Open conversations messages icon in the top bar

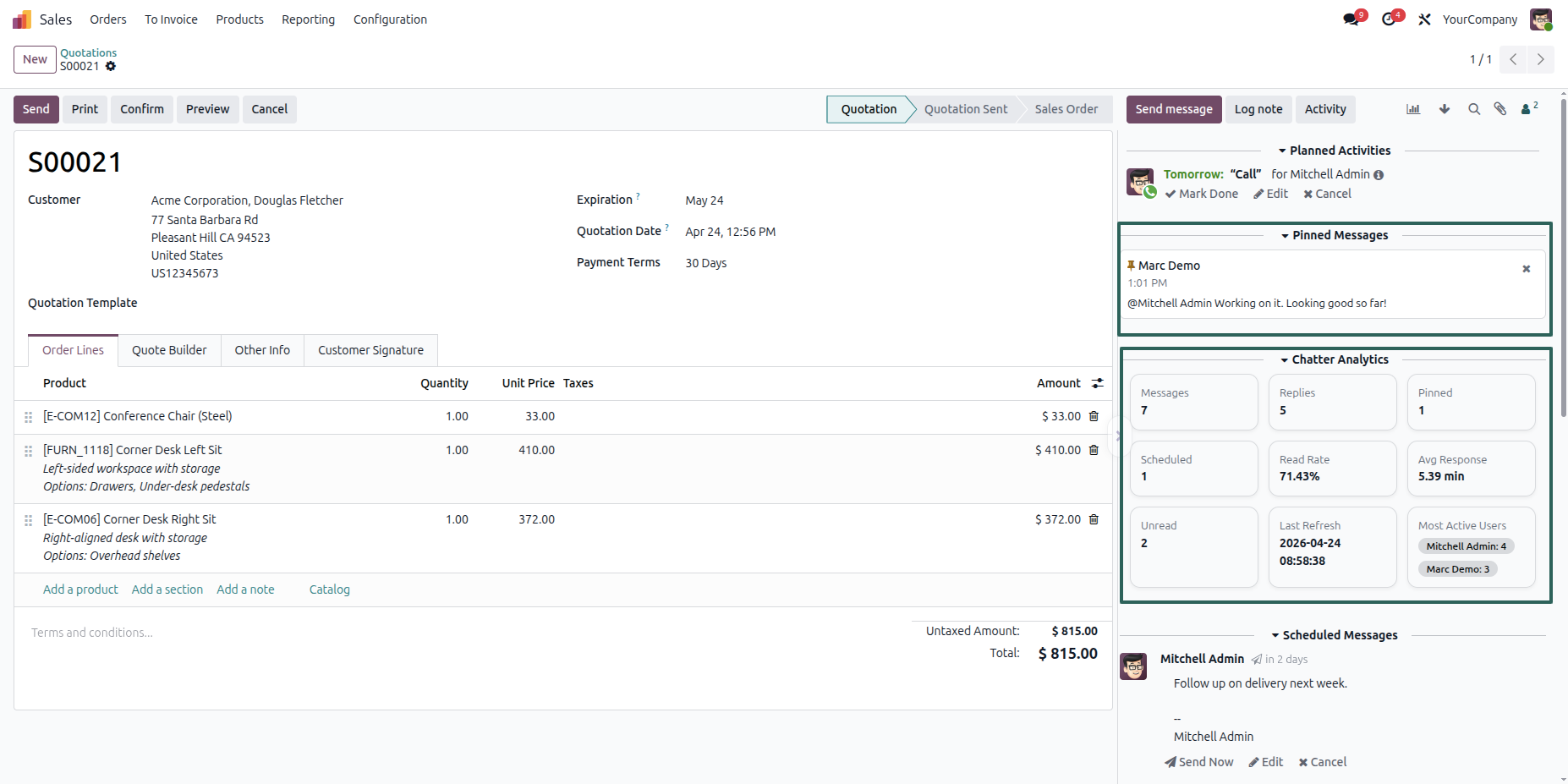(1351, 19)
